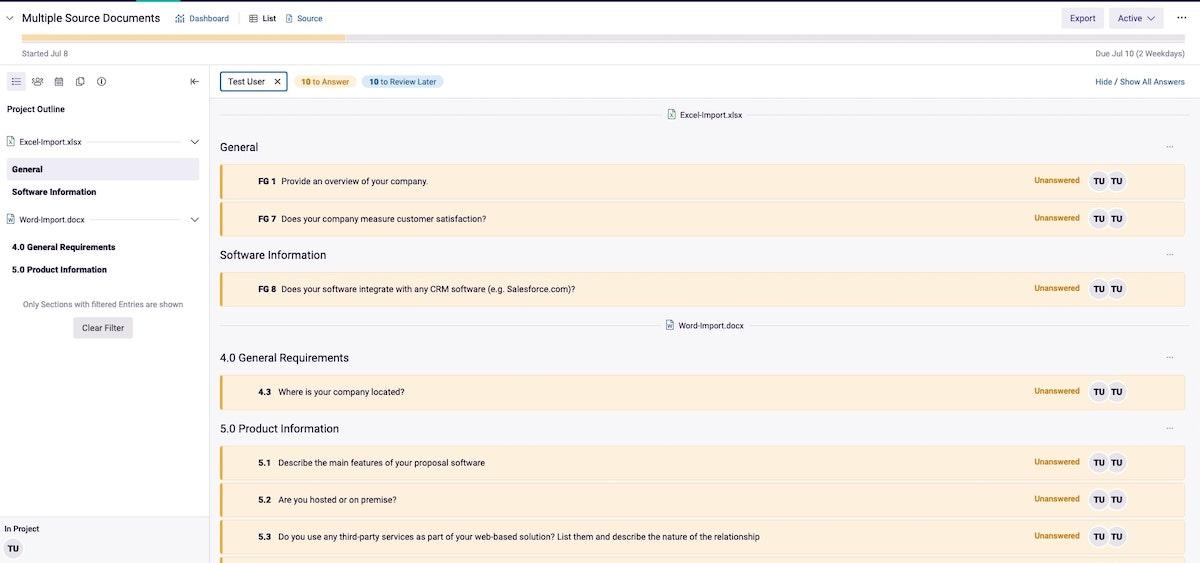Switch to the Source view
The height and width of the screenshot is (563, 1200).
tap(304, 18)
